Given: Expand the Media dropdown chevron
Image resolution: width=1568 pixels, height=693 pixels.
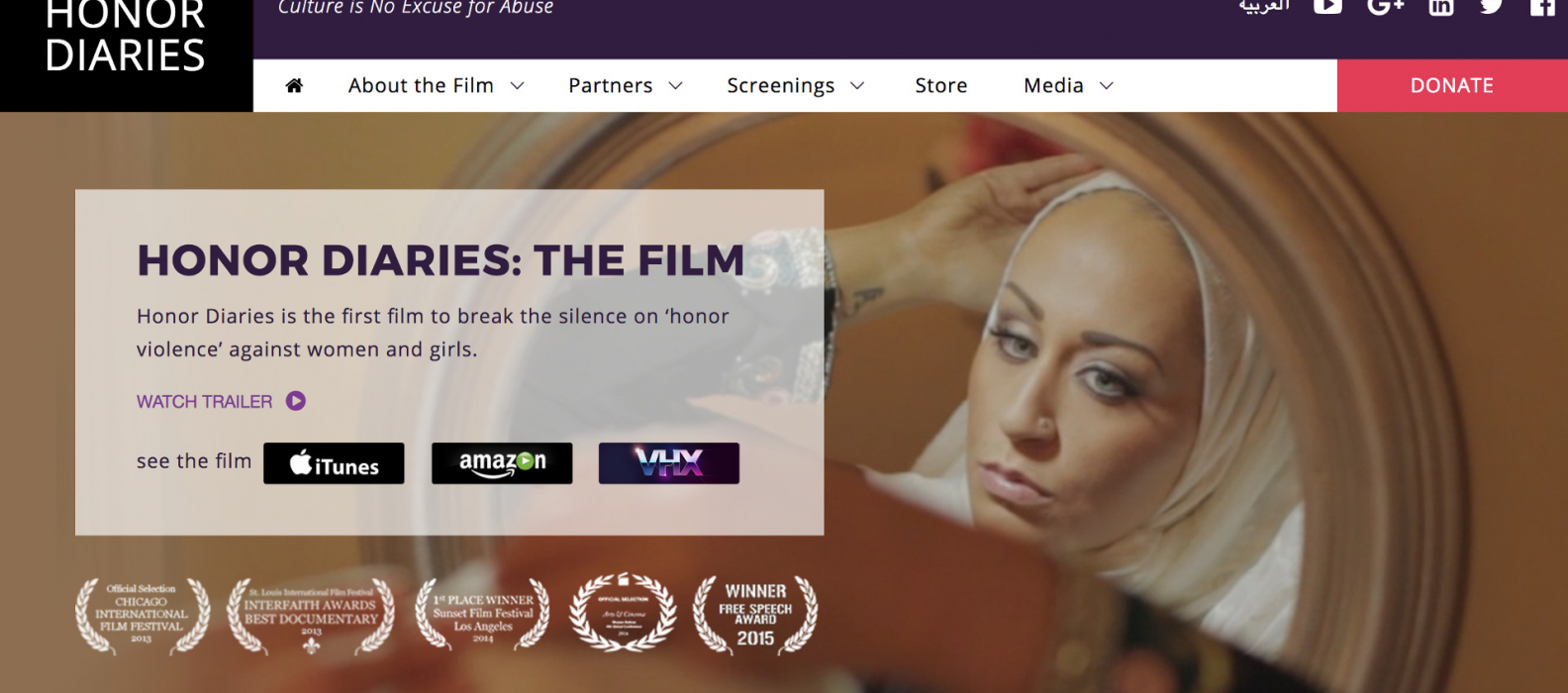Looking at the screenshot, I should click(x=1107, y=86).
